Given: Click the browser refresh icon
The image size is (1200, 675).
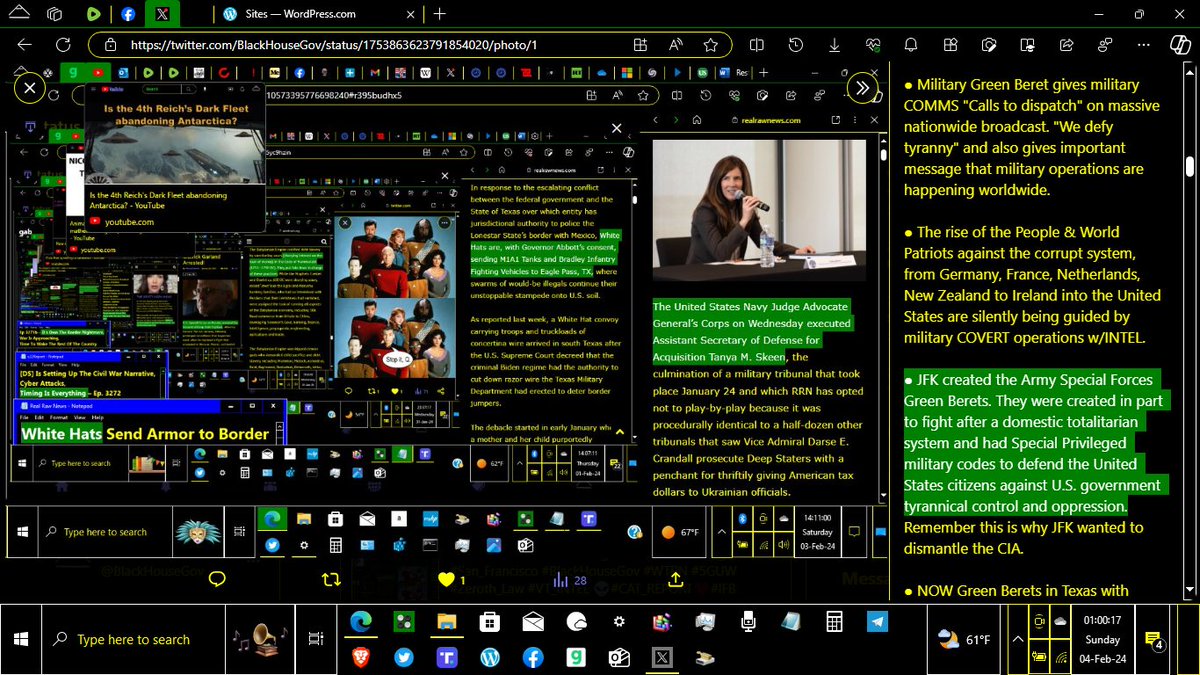Looking at the screenshot, I should 63,45.
